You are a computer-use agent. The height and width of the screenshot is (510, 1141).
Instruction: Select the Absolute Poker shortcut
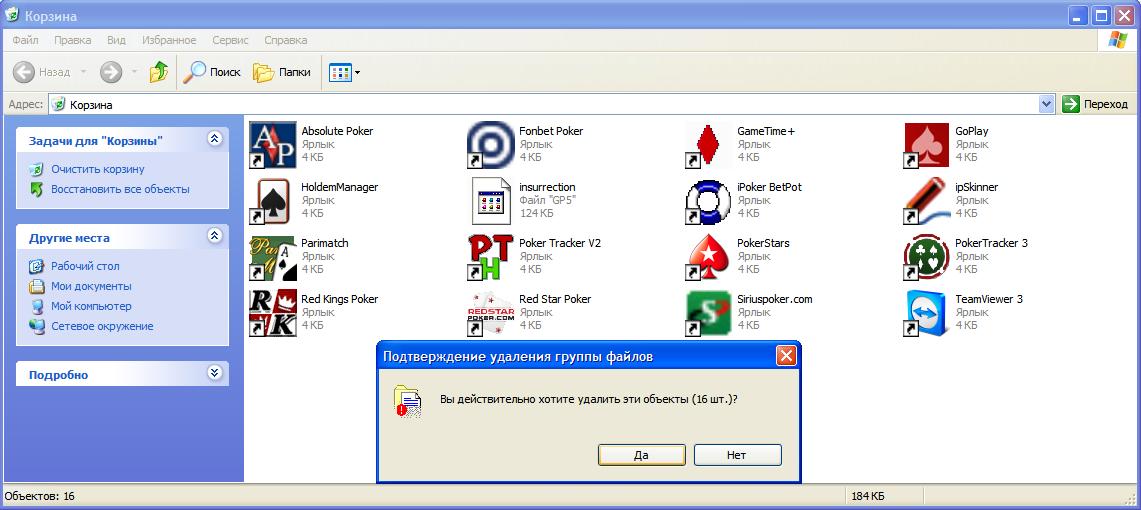click(272, 145)
